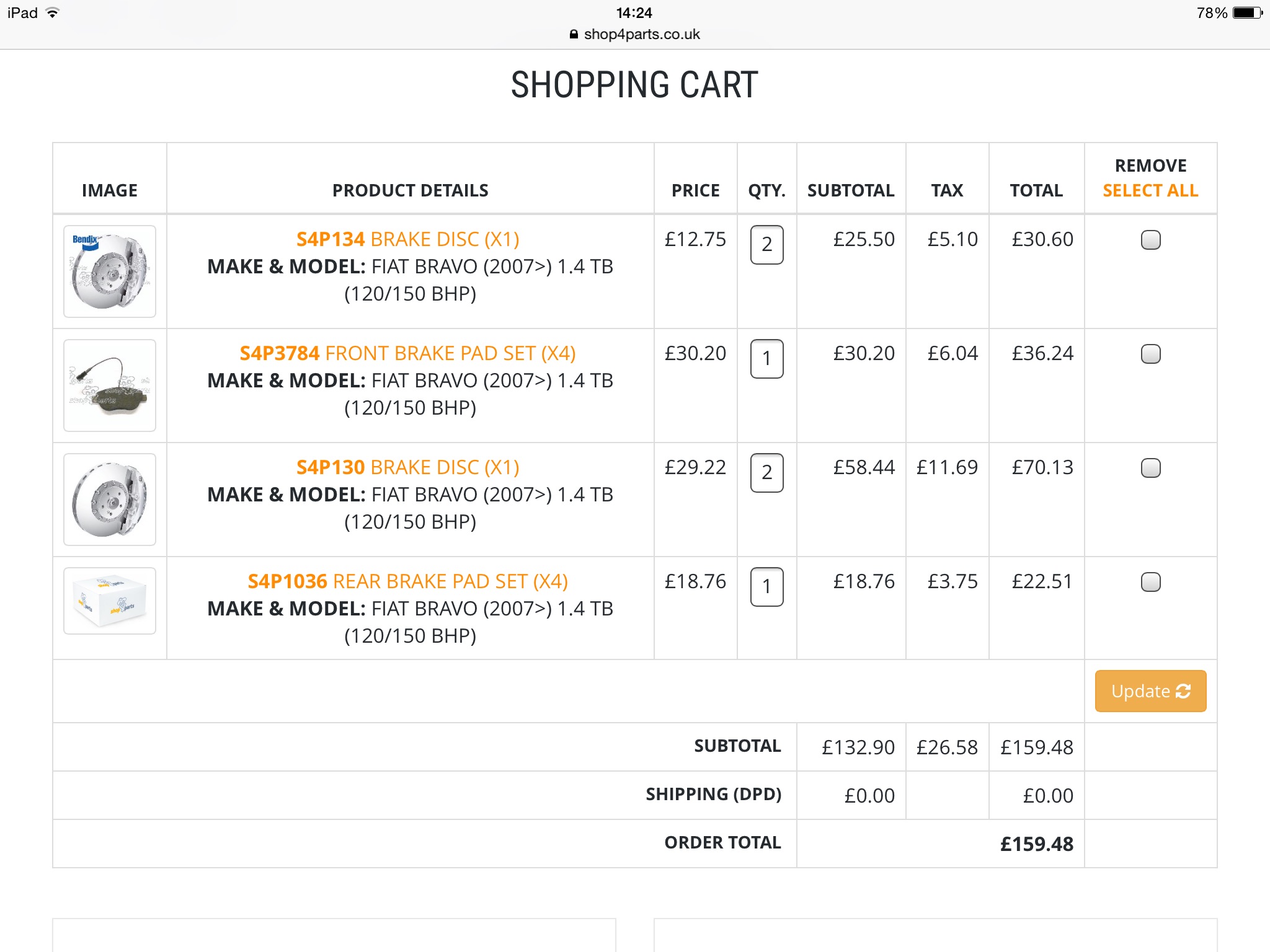Check remove box for S4P130 brake disc

[x=1150, y=468]
